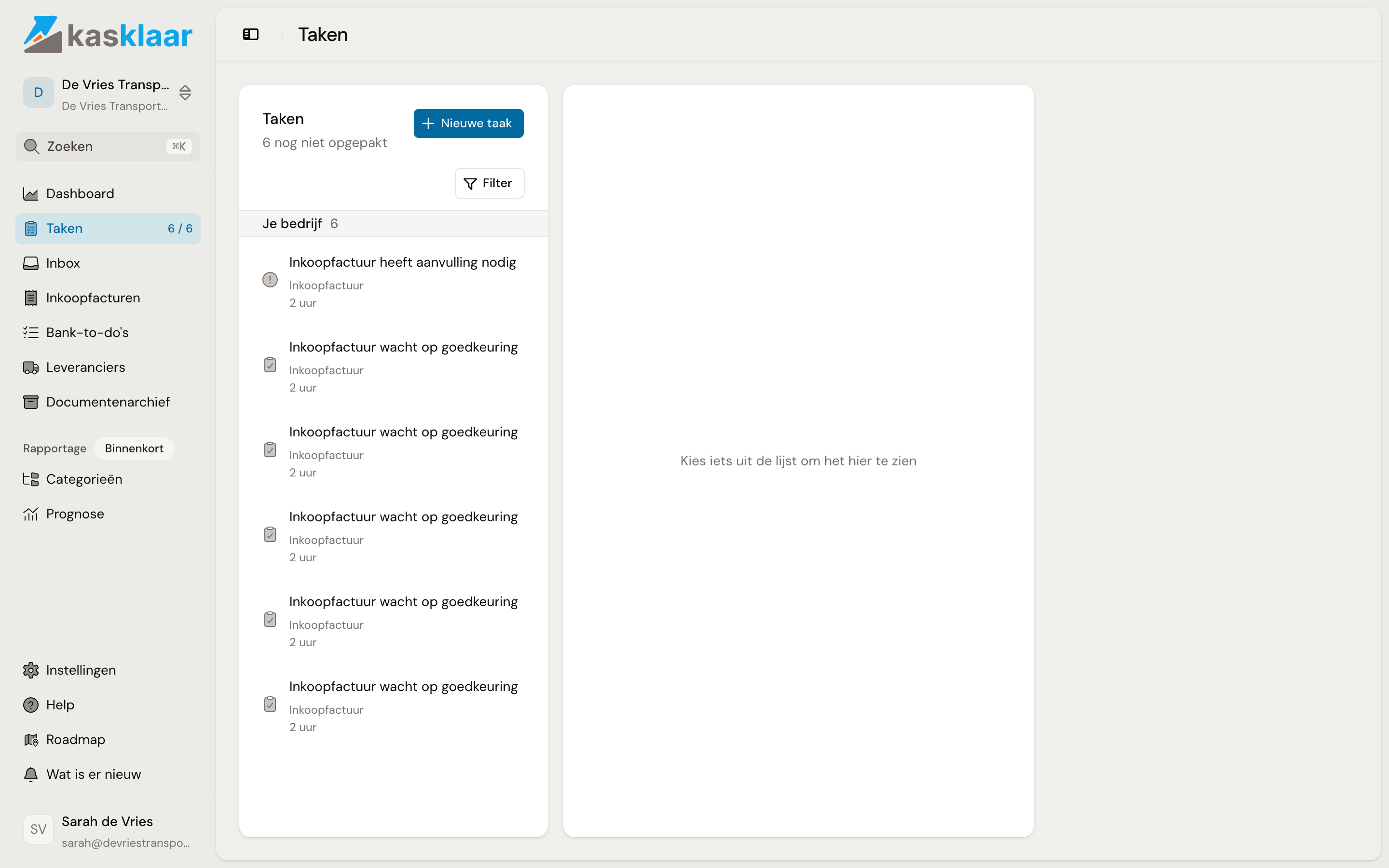The height and width of the screenshot is (868, 1389).
Task: Click the Prognose chart icon
Action: (x=31, y=514)
